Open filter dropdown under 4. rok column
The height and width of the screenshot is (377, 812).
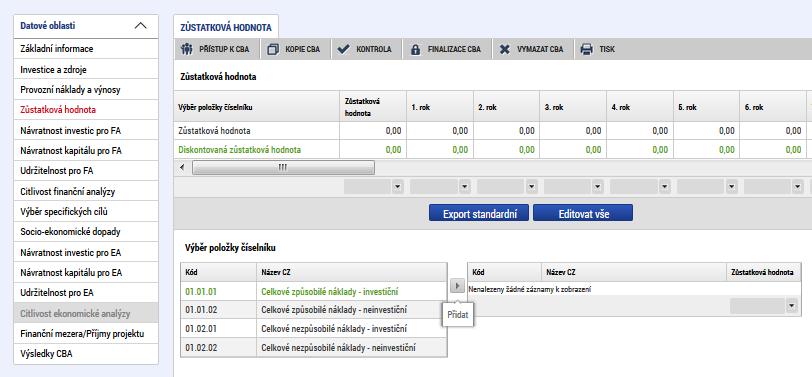(x=664, y=187)
